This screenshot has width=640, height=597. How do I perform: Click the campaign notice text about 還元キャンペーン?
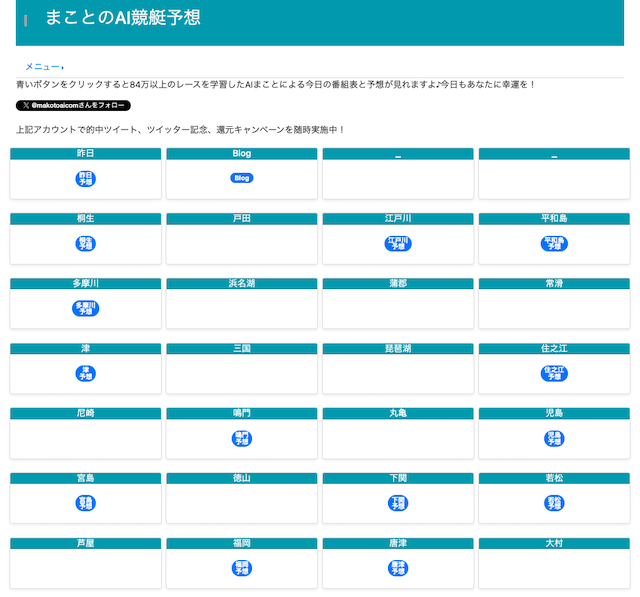coord(180,130)
